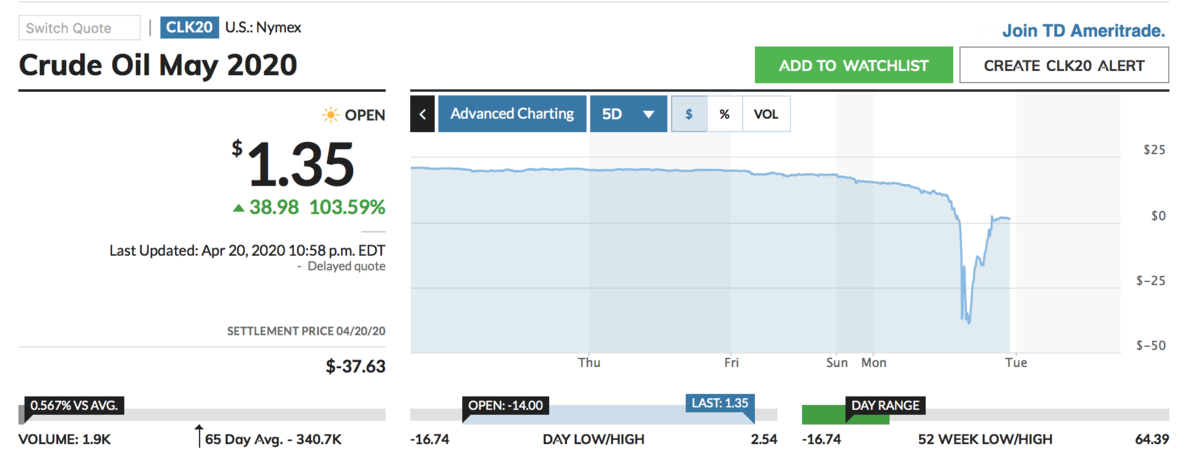
Task: Click the $-50 price axis label
Action: tap(1151, 346)
